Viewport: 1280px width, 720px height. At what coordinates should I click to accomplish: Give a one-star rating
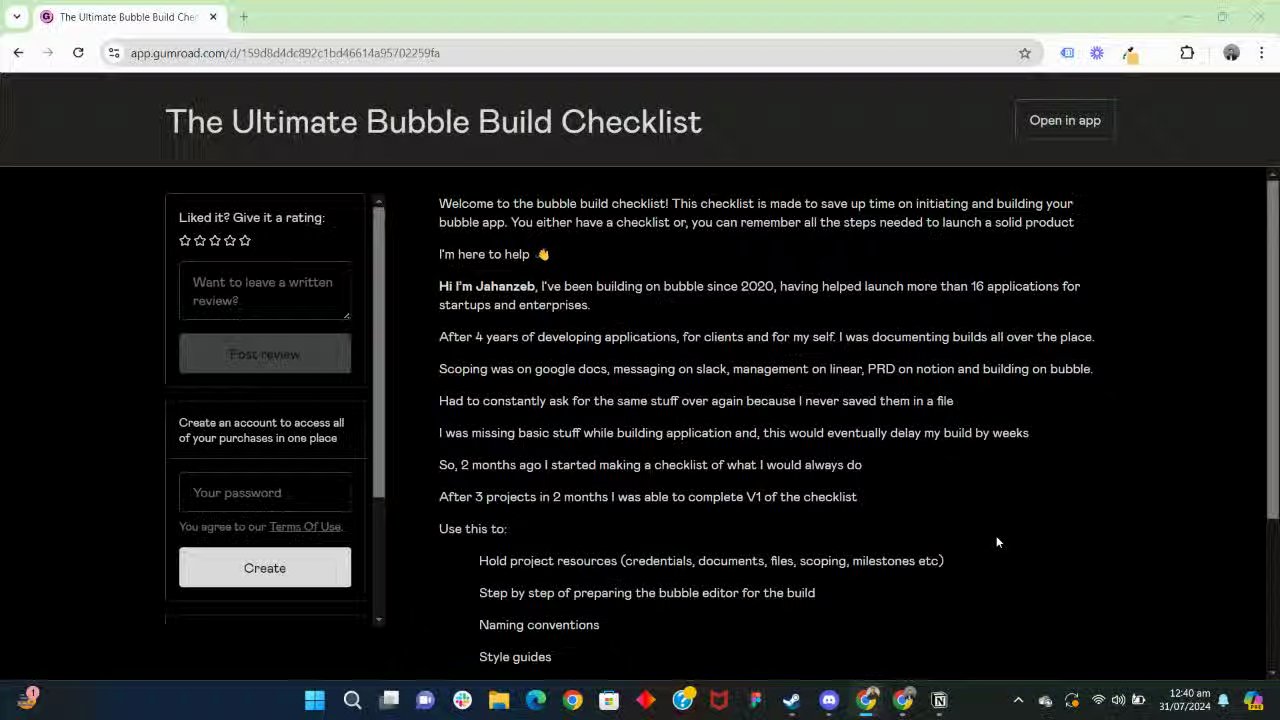coord(185,240)
